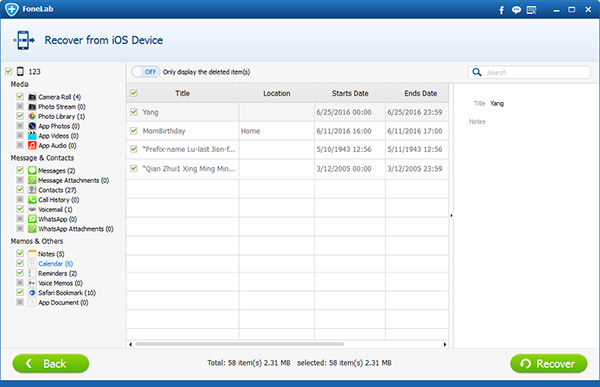Uncheck the device 123 checkbox
This screenshot has height=387, width=600.
[x=8, y=71]
